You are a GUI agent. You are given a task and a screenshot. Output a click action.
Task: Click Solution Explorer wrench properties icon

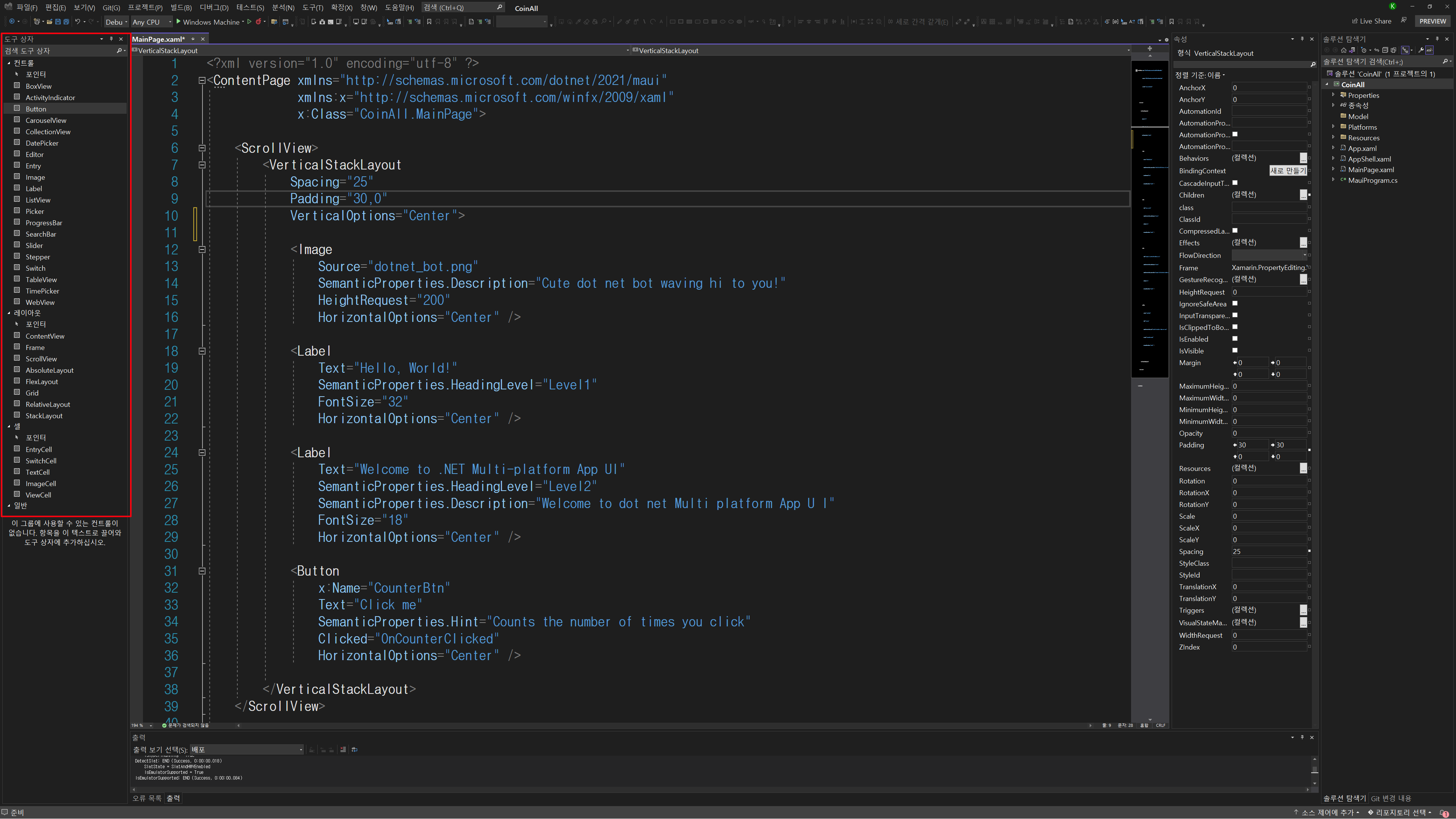pyautogui.click(x=1421, y=50)
